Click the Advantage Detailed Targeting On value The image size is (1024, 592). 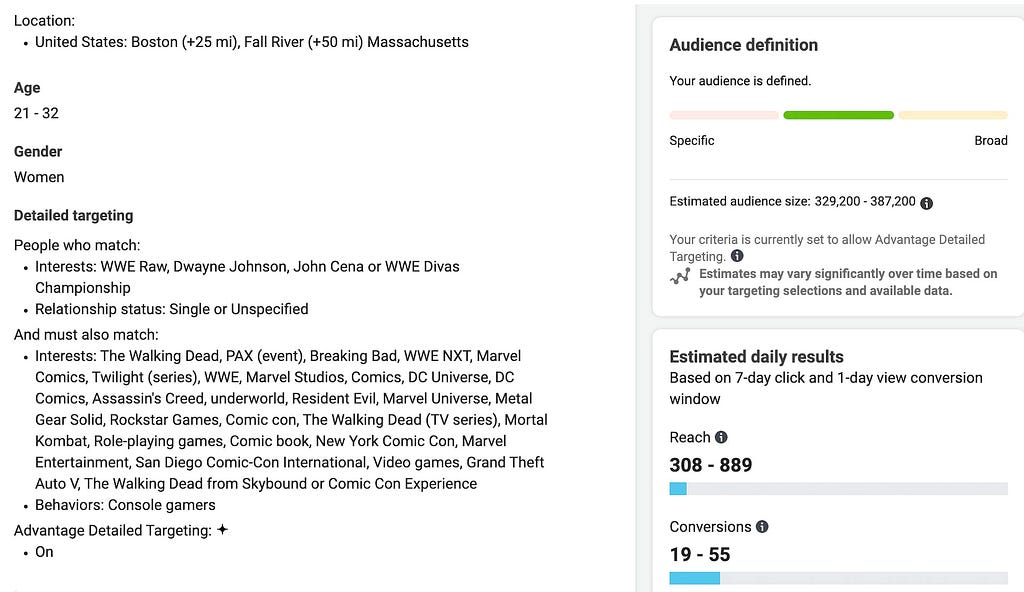[44, 552]
